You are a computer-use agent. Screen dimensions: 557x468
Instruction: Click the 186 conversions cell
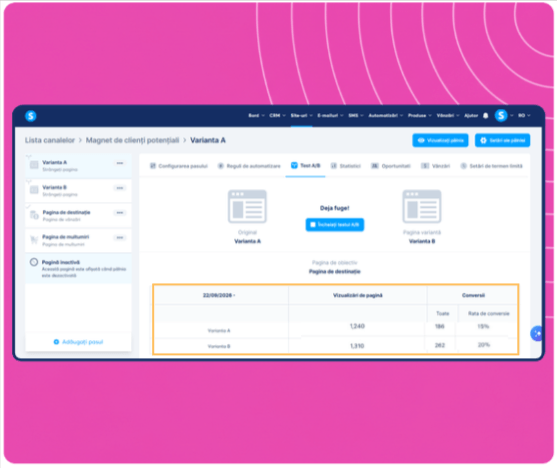(440, 326)
